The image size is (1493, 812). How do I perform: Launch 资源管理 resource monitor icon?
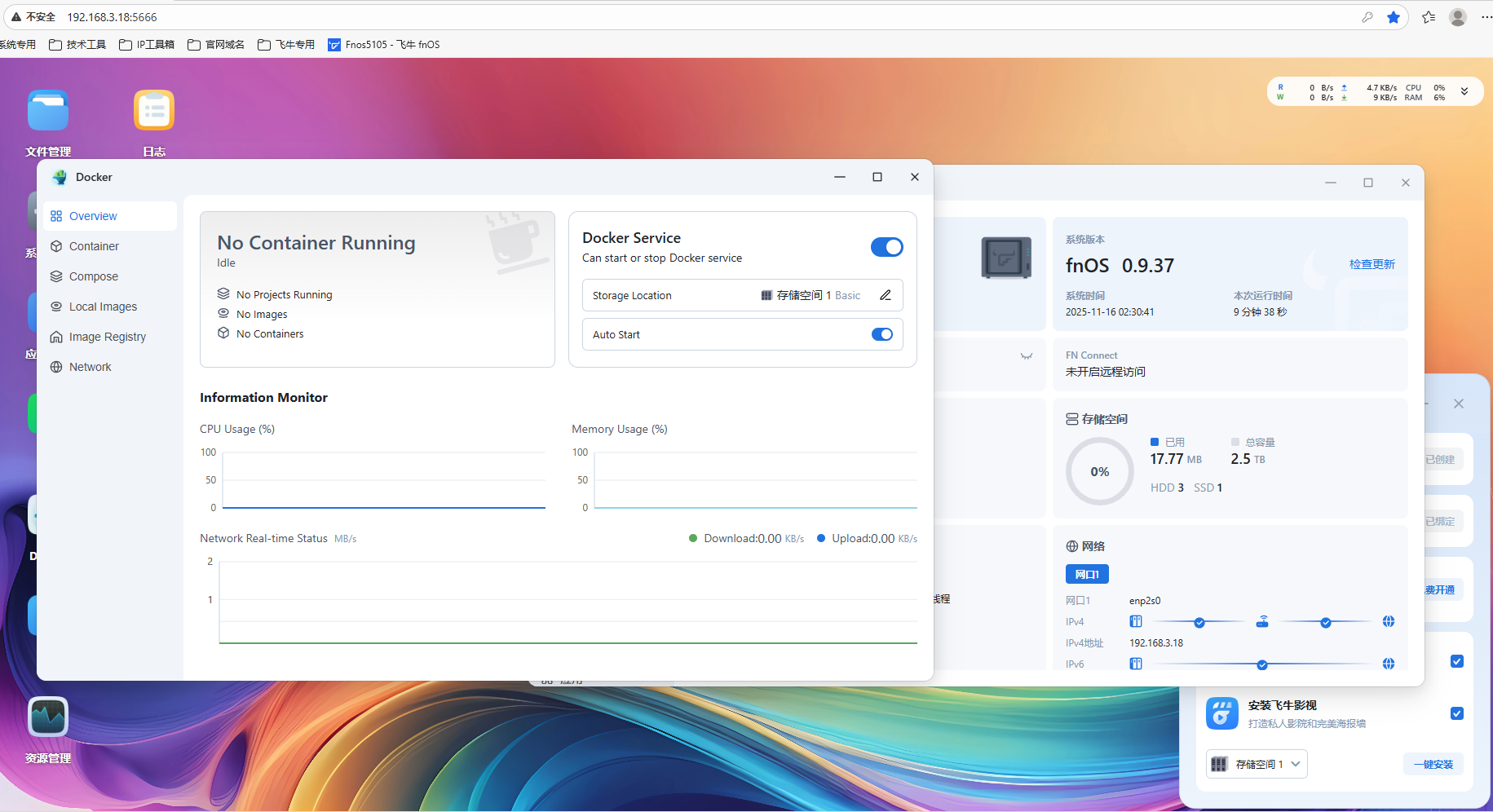point(48,717)
